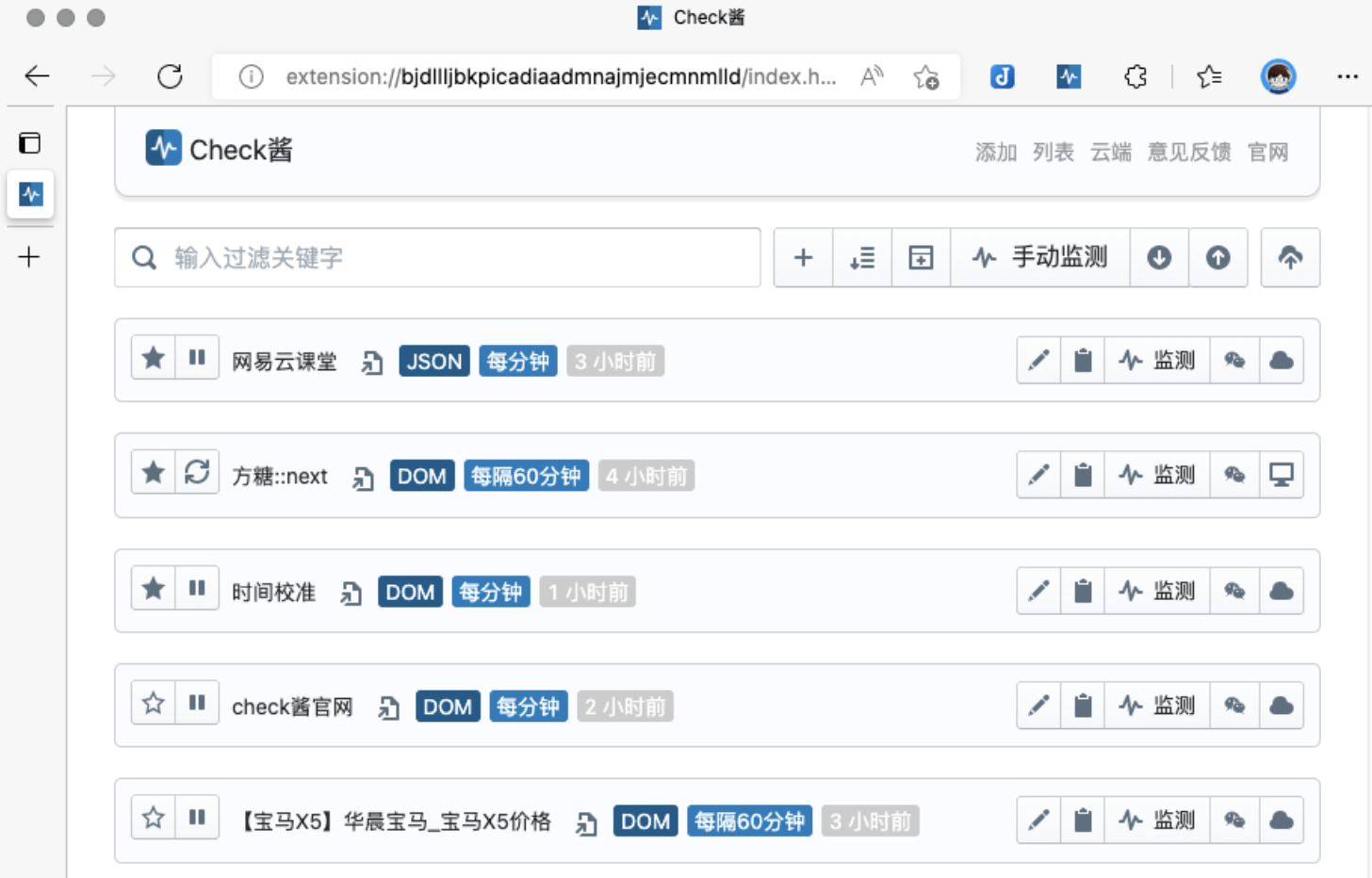This screenshot has height=878, width=1372.
Task: Open the page link icon of 宝马X5 item
Action: tap(587, 823)
